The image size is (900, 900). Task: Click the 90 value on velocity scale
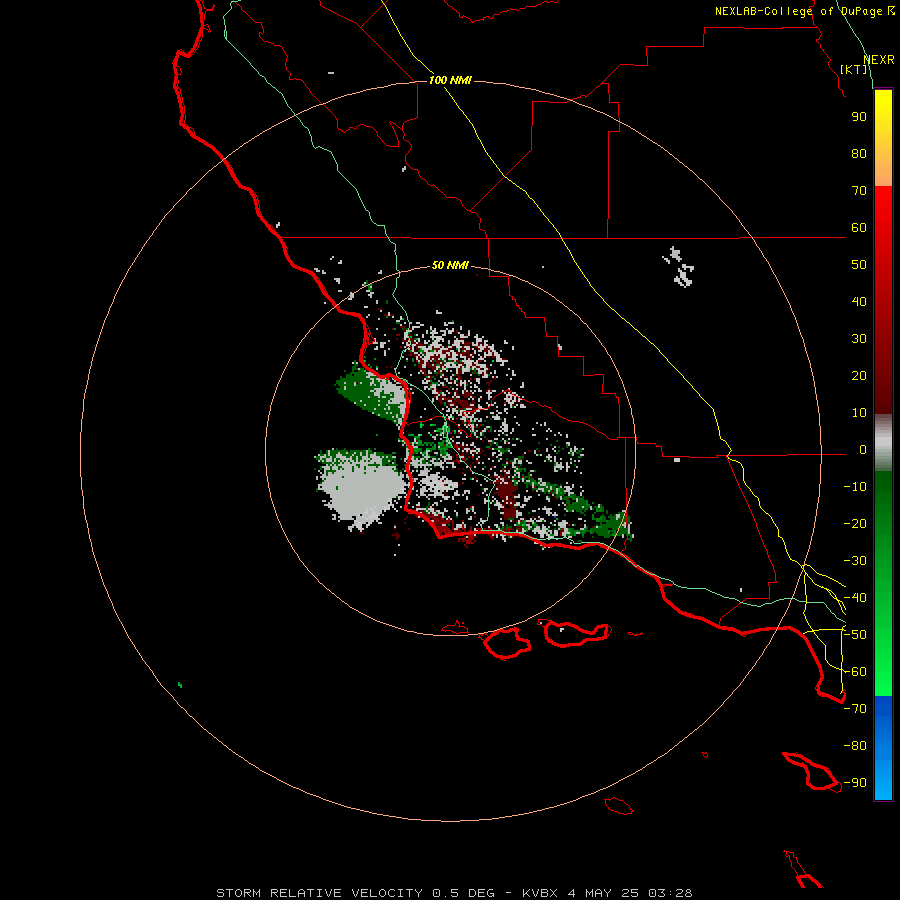[859, 117]
